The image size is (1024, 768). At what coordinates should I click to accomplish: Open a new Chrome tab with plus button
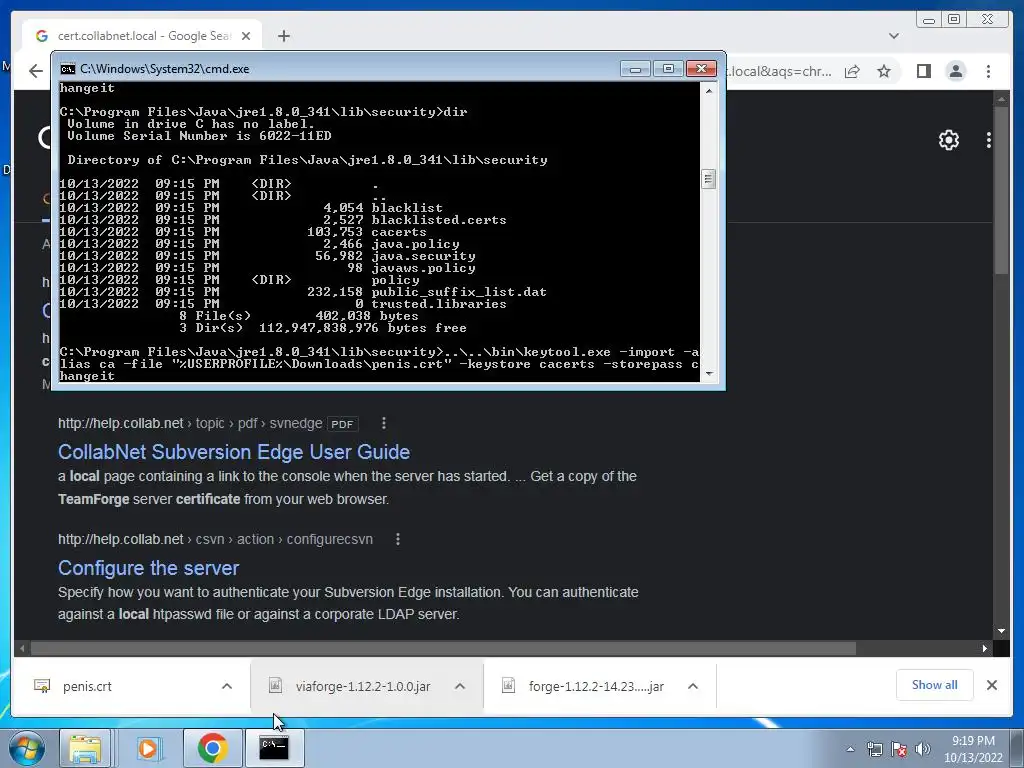(283, 36)
